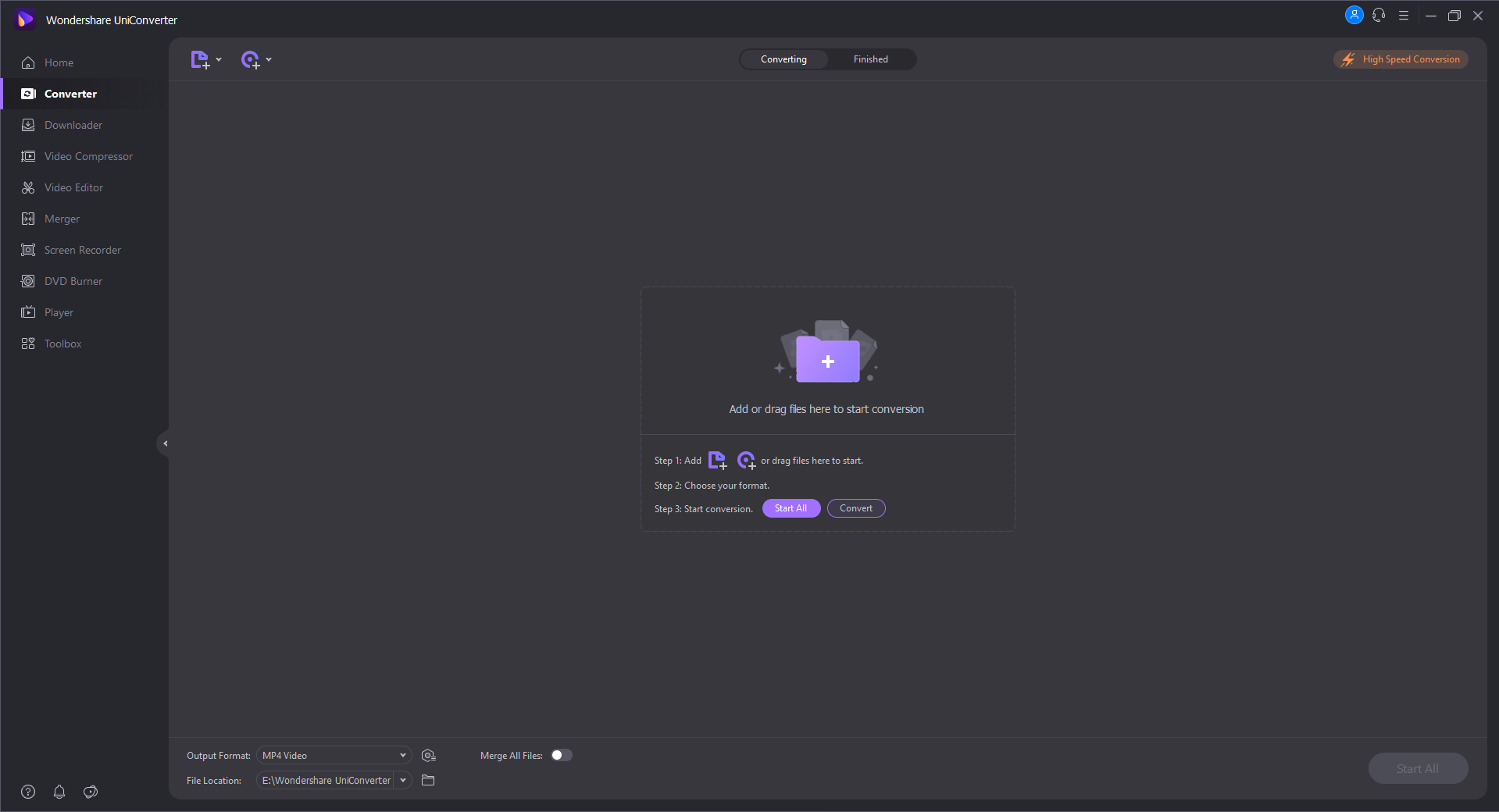Viewport: 1499px width, 812px height.
Task: Click the purple add-folder plus icon
Action: [x=828, y=361]
